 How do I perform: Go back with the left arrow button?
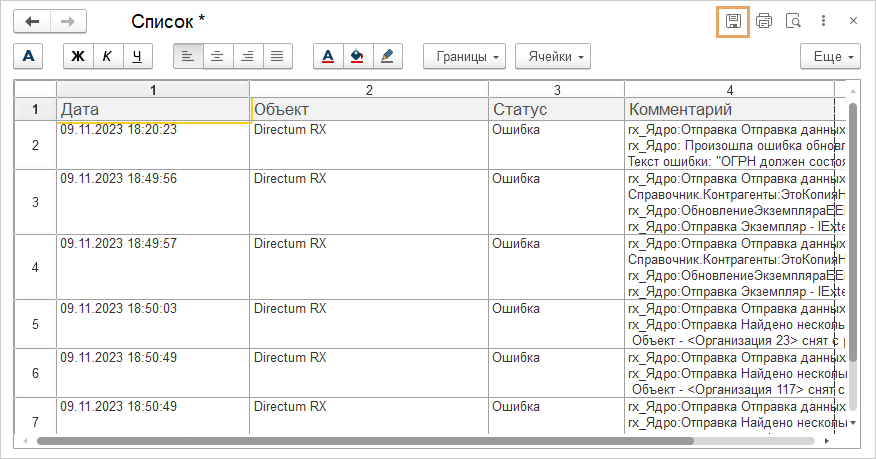pyautogui.click(x=32, y=21)
